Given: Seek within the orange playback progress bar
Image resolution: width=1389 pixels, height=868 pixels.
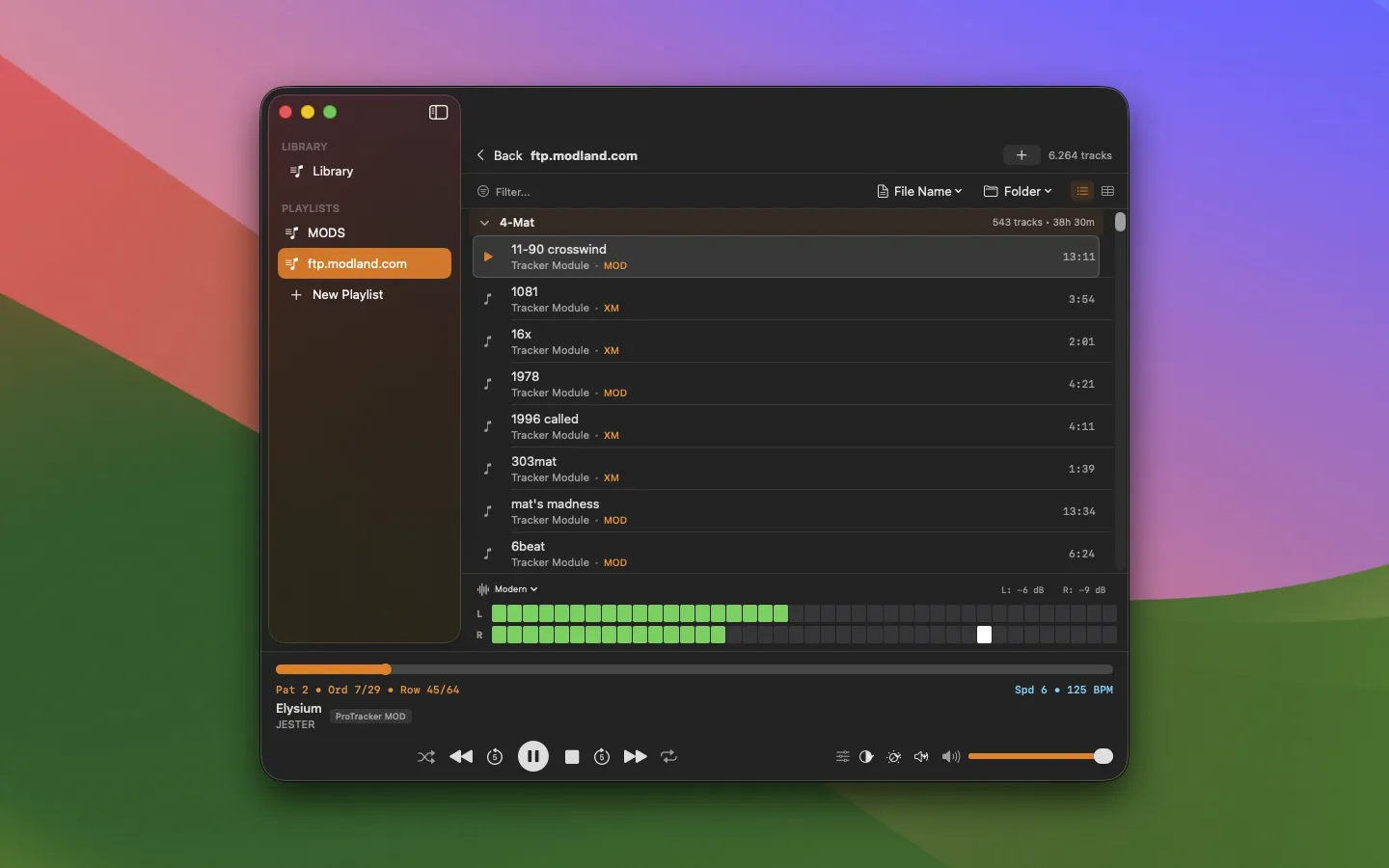Looking at the screenshot, I should tap(694, 669).
